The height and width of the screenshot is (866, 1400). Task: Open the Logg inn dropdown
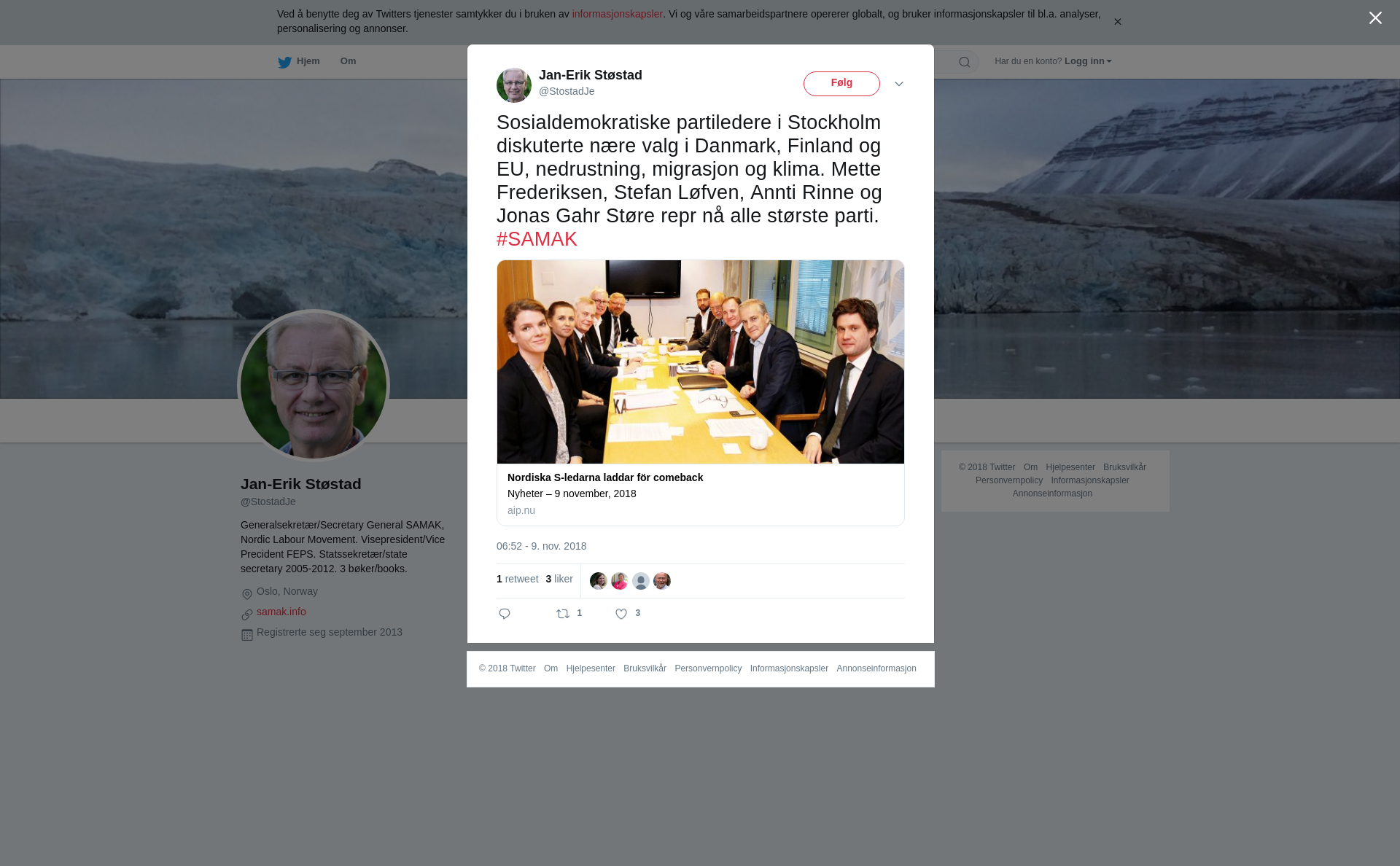1088,61
